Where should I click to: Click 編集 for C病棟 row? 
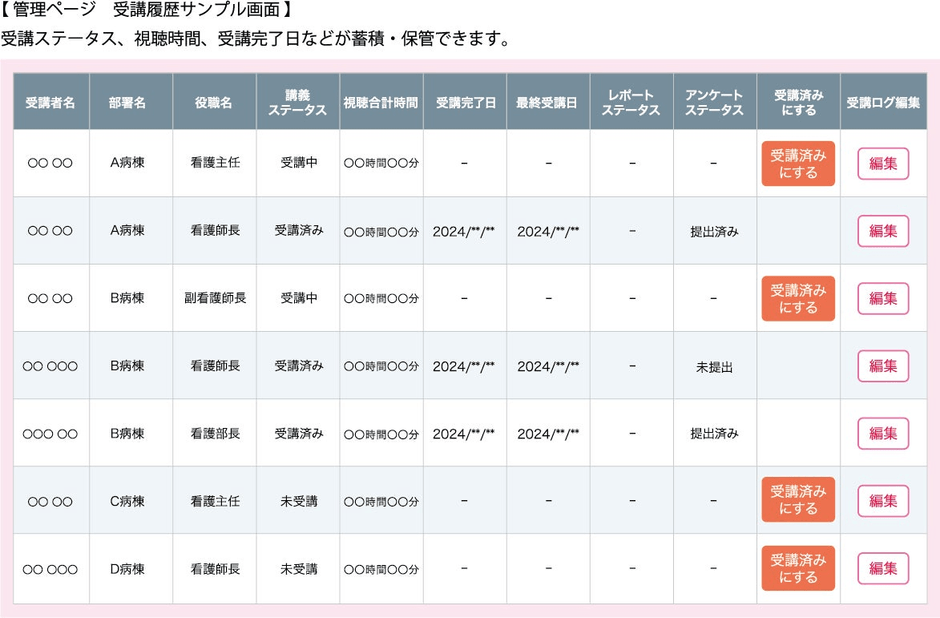coord(883,501)
